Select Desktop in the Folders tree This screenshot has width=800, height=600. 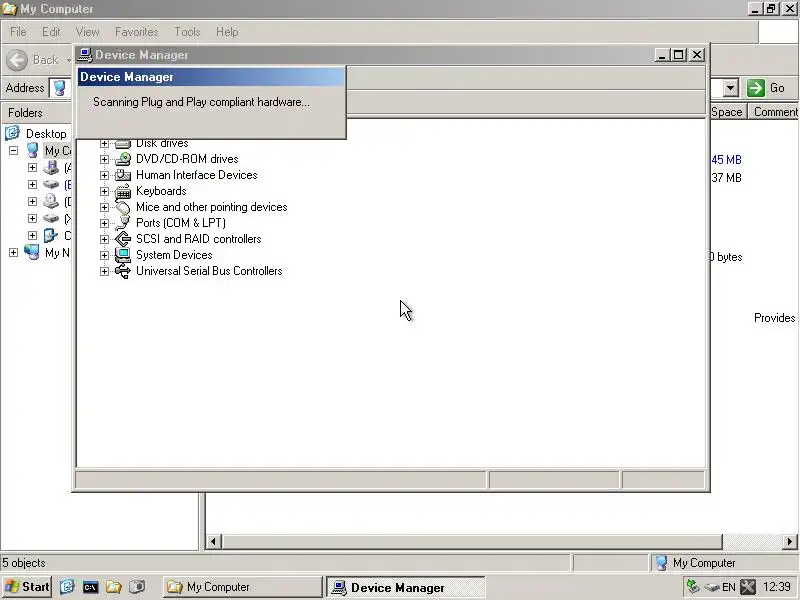[x=46, y=134]
